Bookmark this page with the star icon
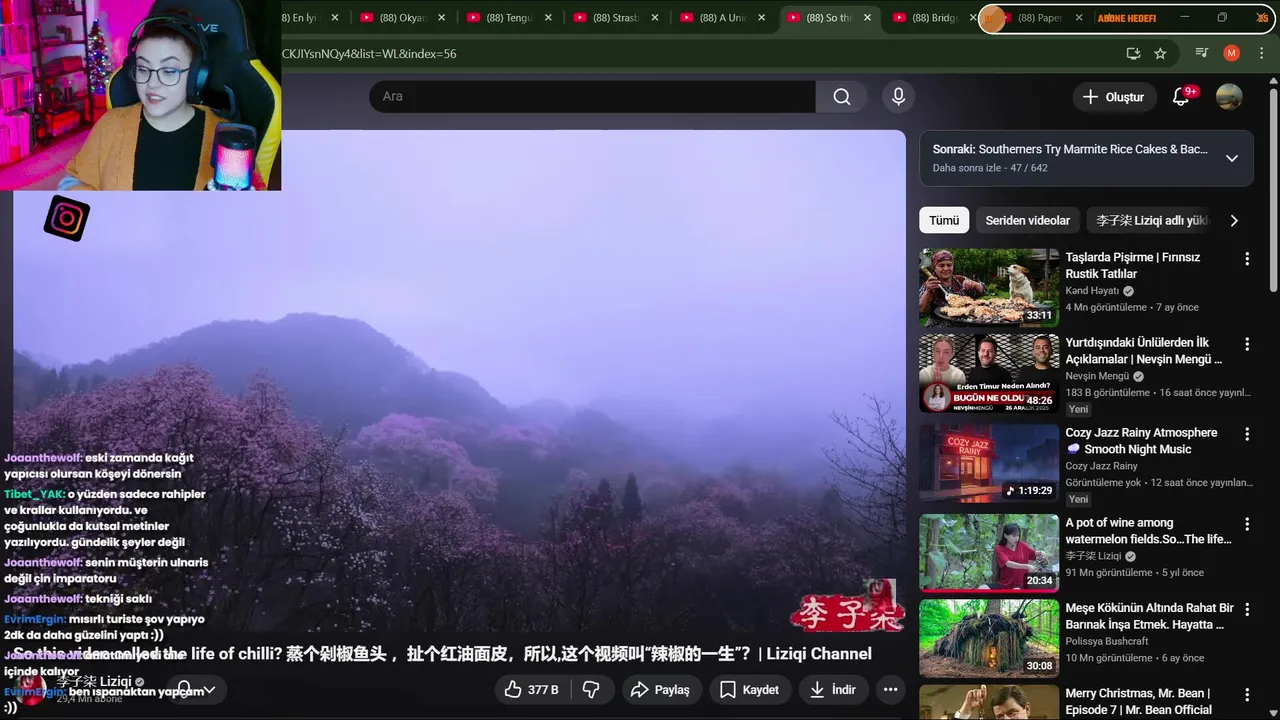 pyautogui.click(x=1160, y=53)
